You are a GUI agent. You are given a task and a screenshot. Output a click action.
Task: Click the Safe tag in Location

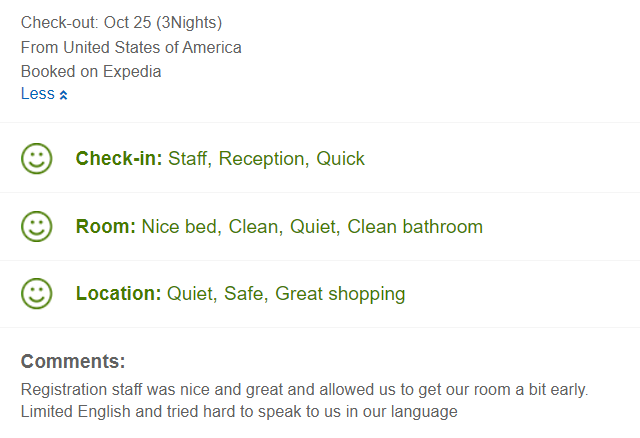click(x=246, y=293)
